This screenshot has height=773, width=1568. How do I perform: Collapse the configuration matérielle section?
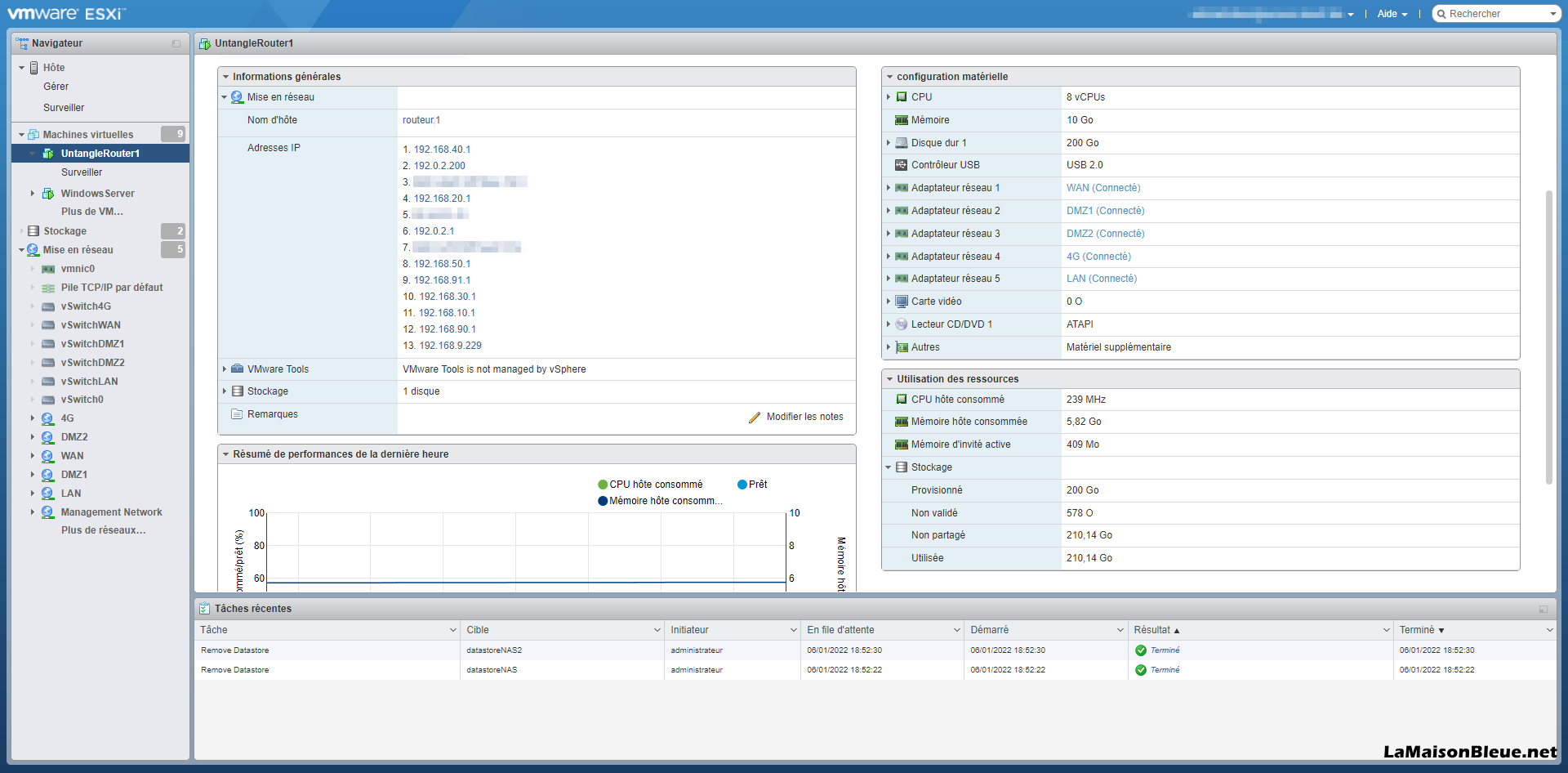tap(889, 77)
